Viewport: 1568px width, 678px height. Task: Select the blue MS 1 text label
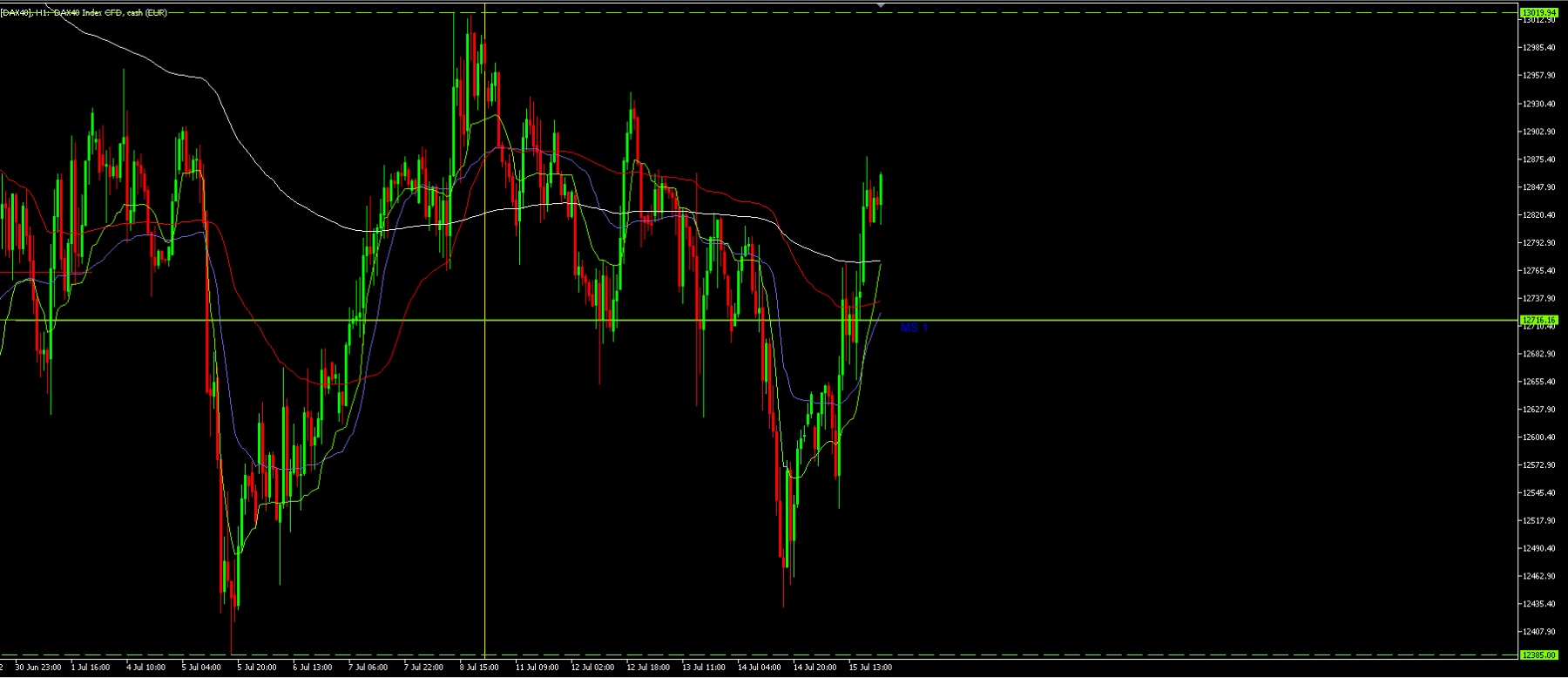click(x=914, y=328)
